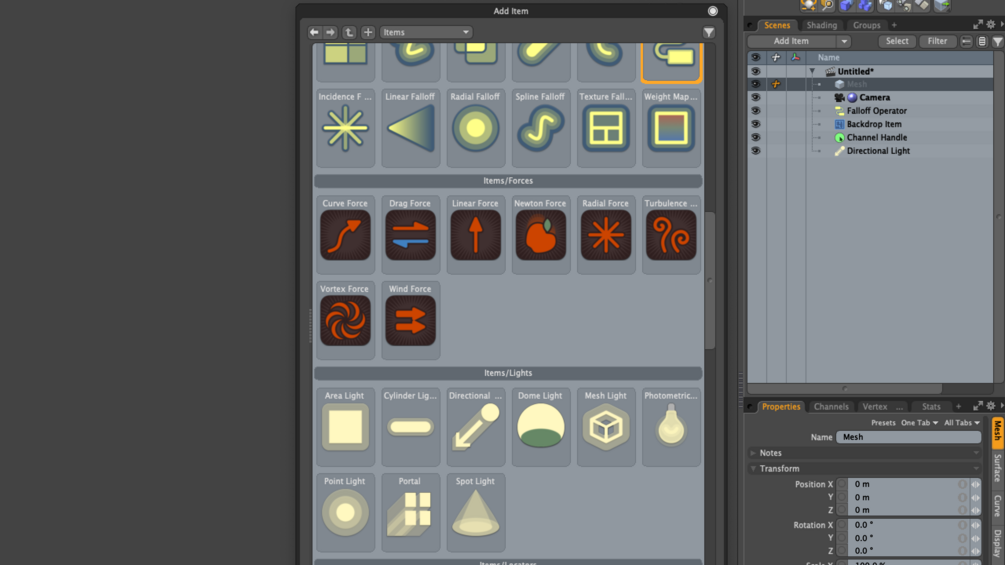Screen dimensions: 1005x565
Task: Add a Point Light item
Action: coord(345,512)
